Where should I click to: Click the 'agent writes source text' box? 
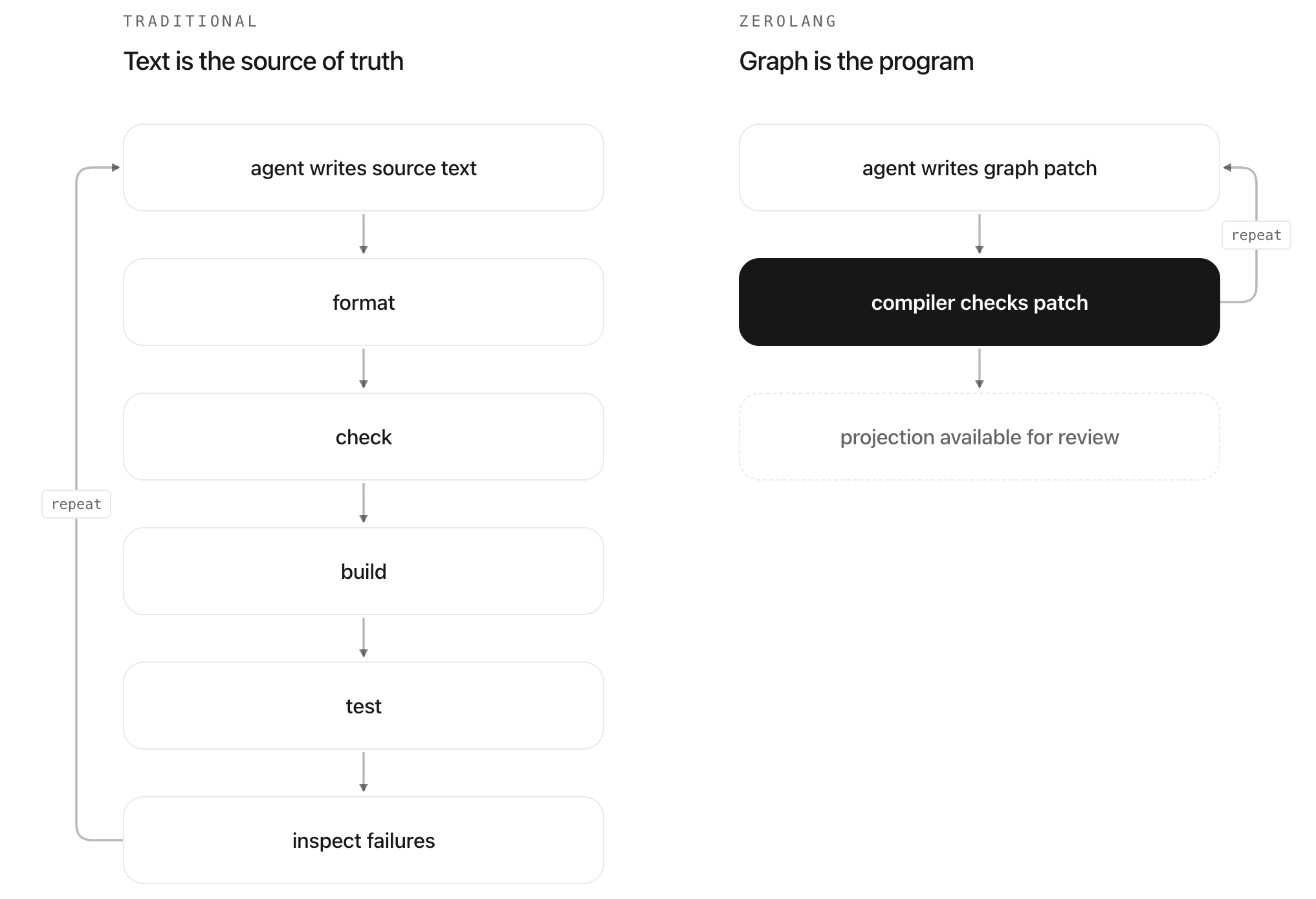pyautogui.click(x=364, y=168)
